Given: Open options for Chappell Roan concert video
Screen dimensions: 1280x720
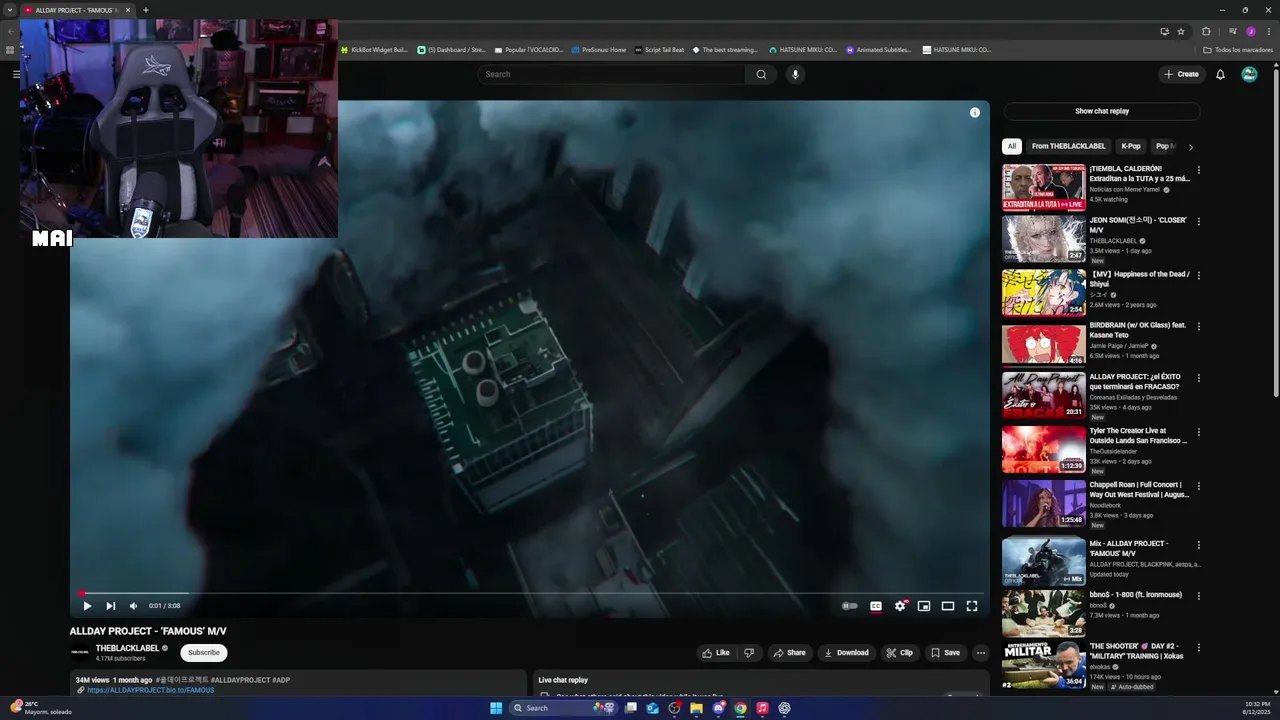Looking at the screenshot, I should (1198, 487).
